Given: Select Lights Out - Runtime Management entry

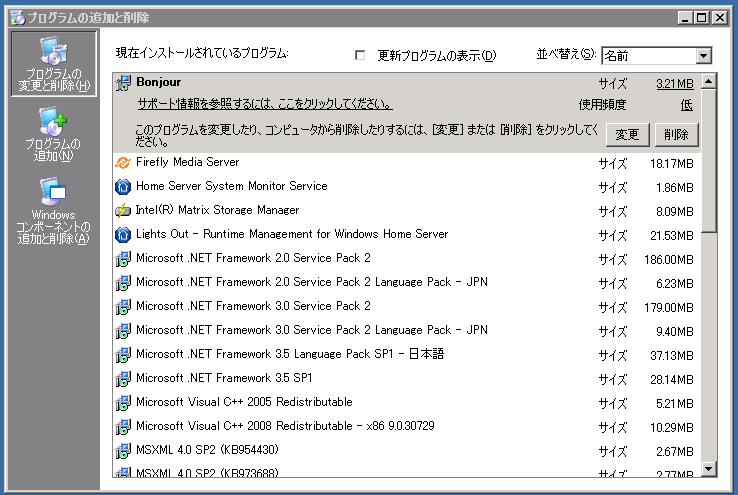Looking at the screenshot, I should tap(407, 235).
